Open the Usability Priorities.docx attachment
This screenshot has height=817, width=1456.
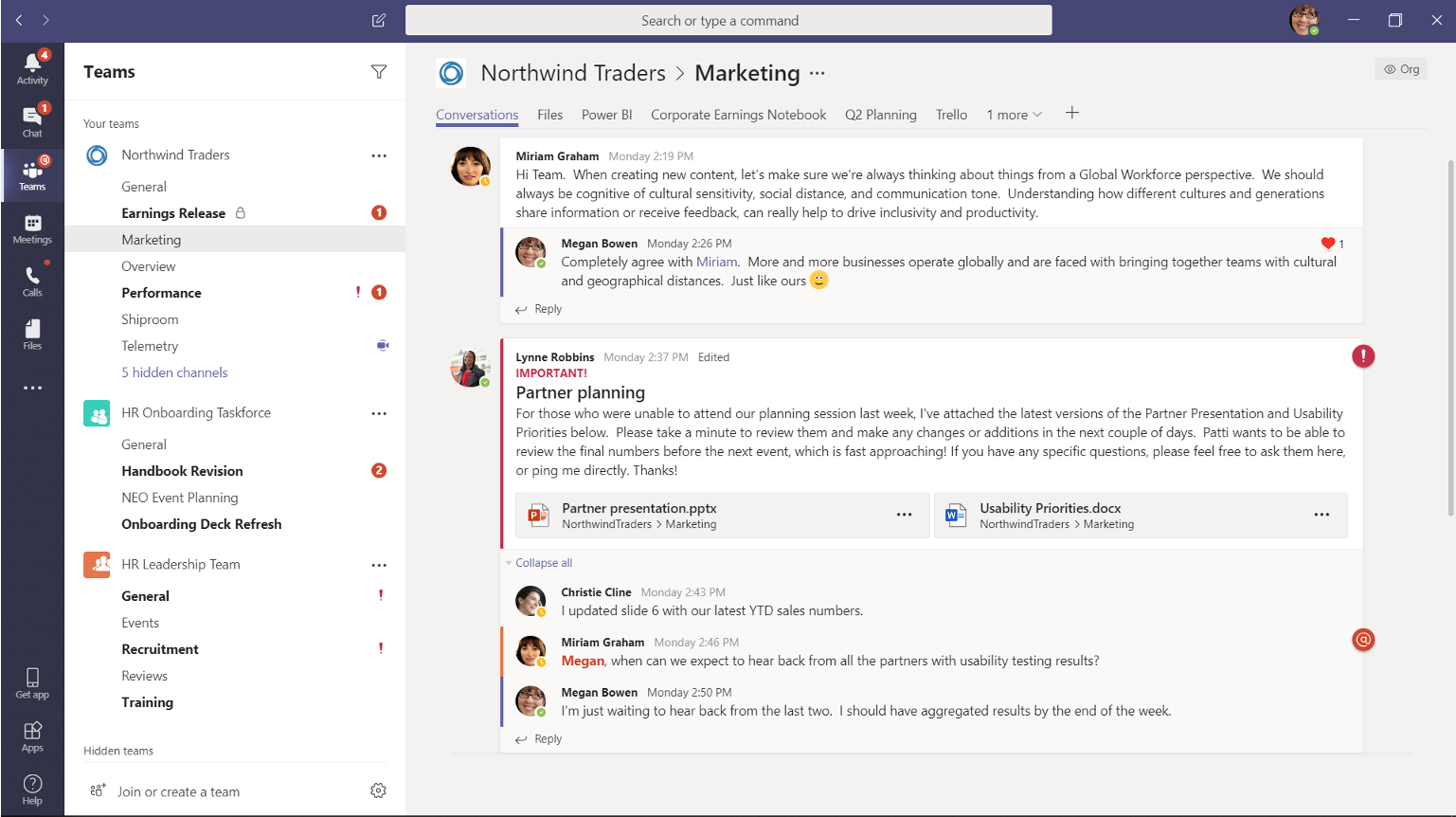click(1141, 516)
